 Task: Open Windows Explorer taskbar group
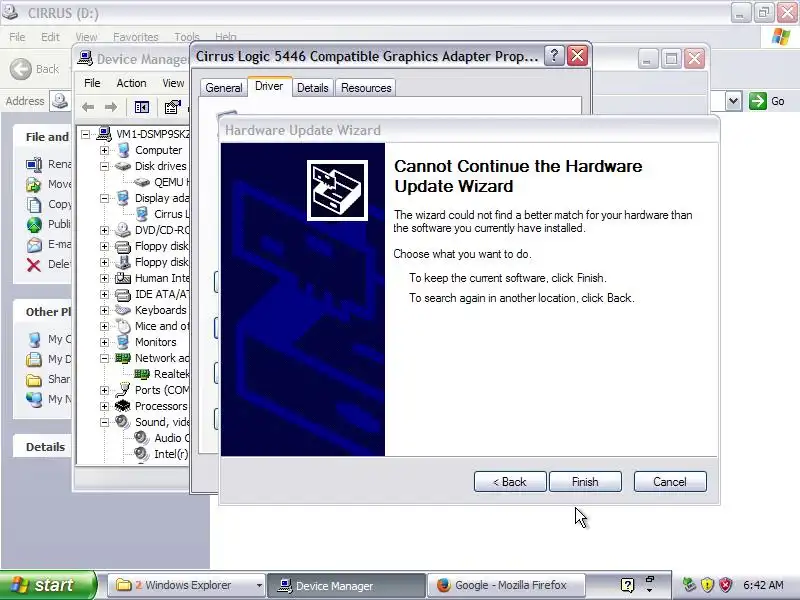coord(187,585)
